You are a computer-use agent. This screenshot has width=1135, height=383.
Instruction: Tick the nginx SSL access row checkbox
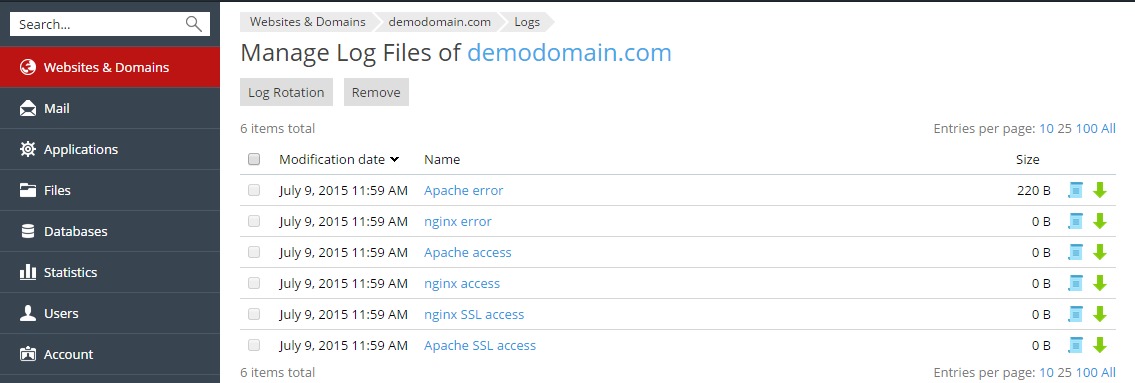click(x=254, y=314)
